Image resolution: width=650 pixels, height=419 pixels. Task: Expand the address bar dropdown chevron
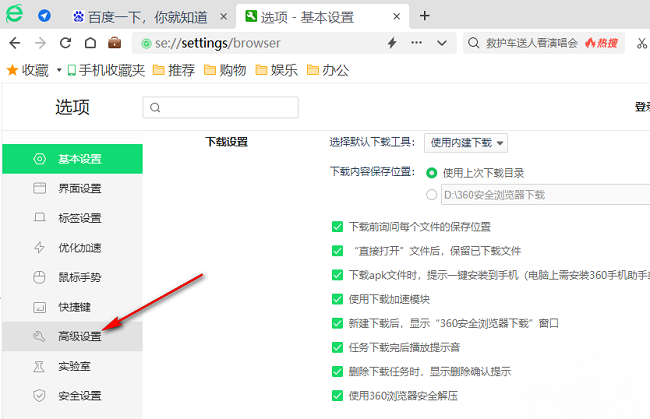point(442,43)
